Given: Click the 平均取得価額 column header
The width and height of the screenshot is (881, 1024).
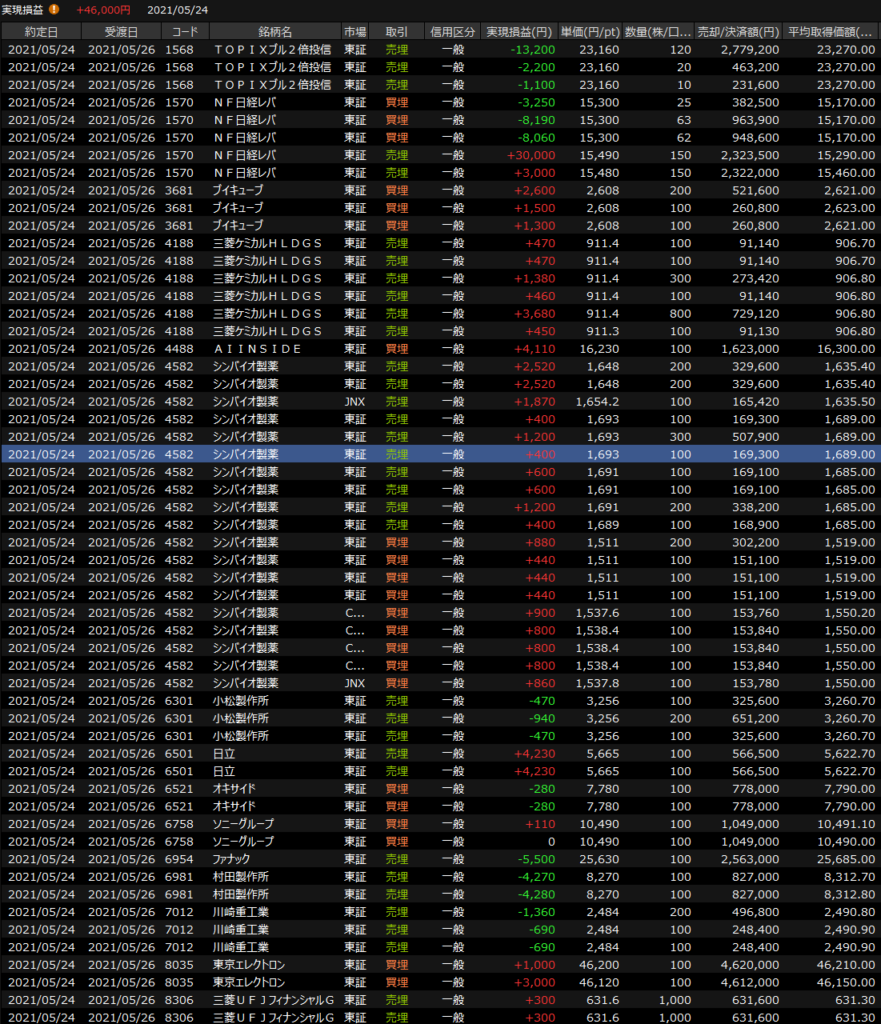Looking at the screenshot, I should pyautogui.click(x=832, y=30).
